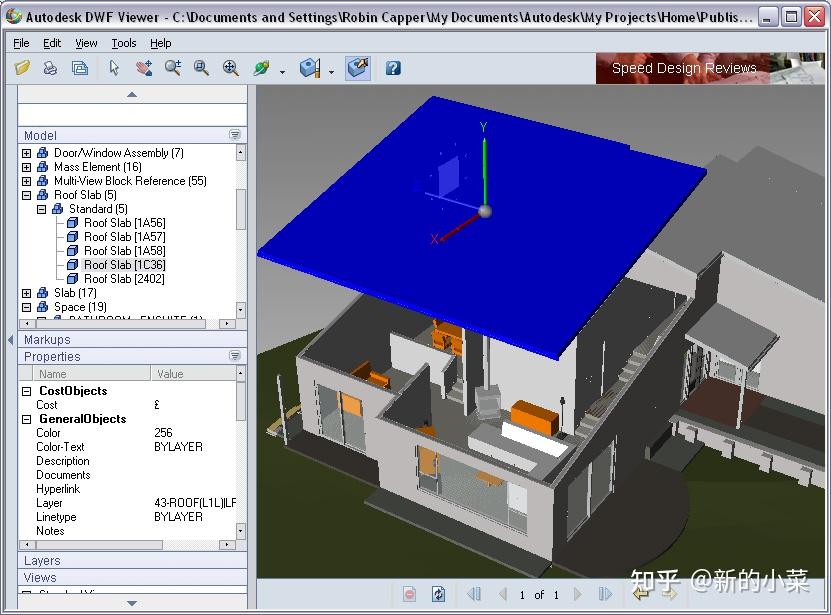Open a DWF file with the folder icon
This screenshot has height=615, width=831.
pyautogui.click(x=21, y=69)
